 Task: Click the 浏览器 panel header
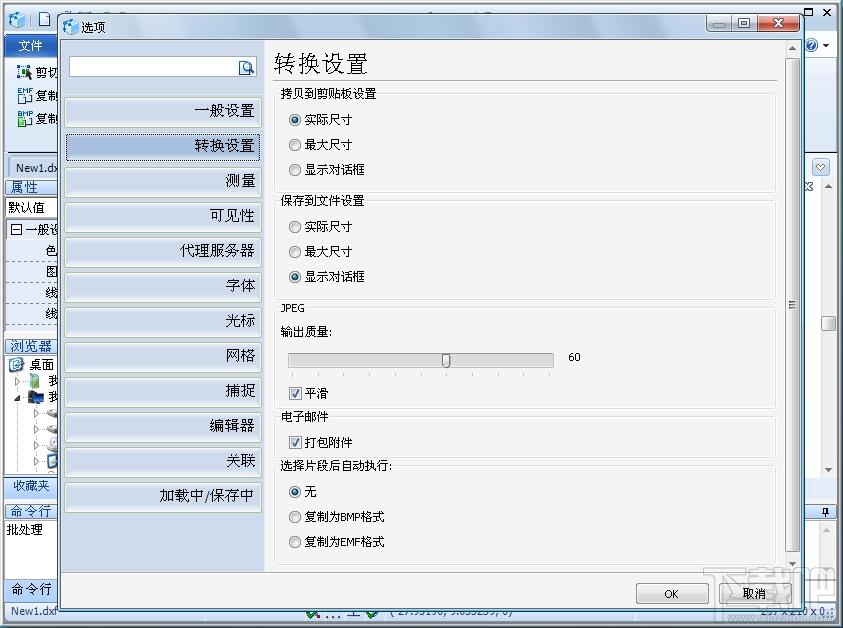tap(31, 346)
